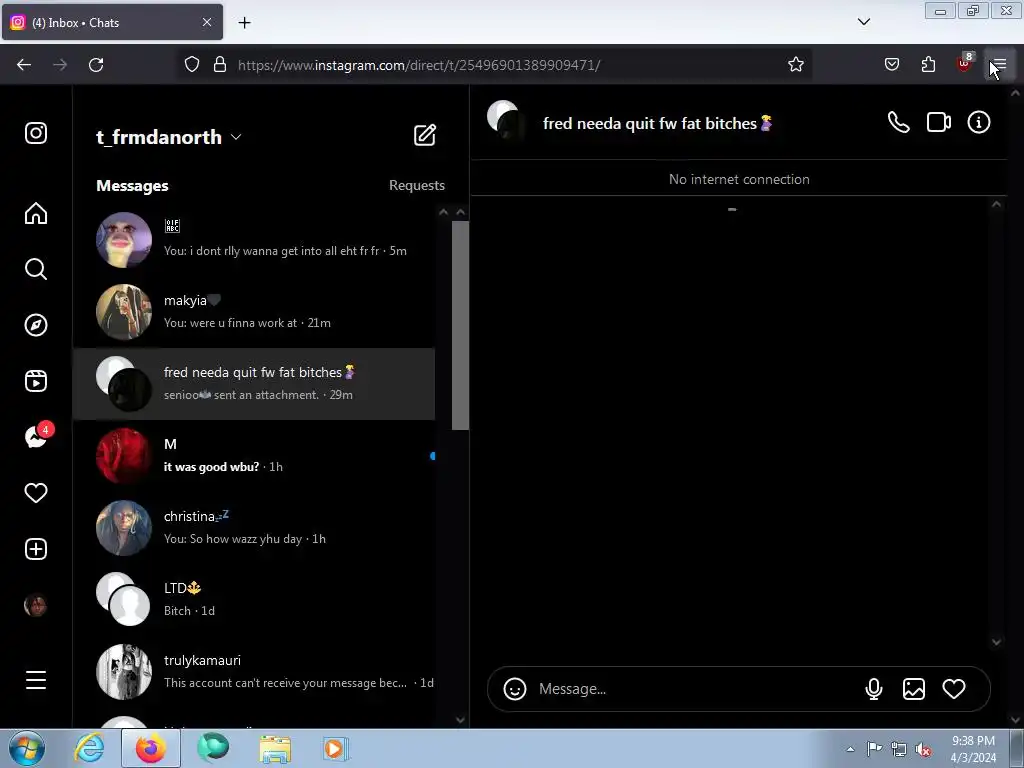Open chat with christina
Viewport: 1024px width, 768px height.
(x=254, y=528)
